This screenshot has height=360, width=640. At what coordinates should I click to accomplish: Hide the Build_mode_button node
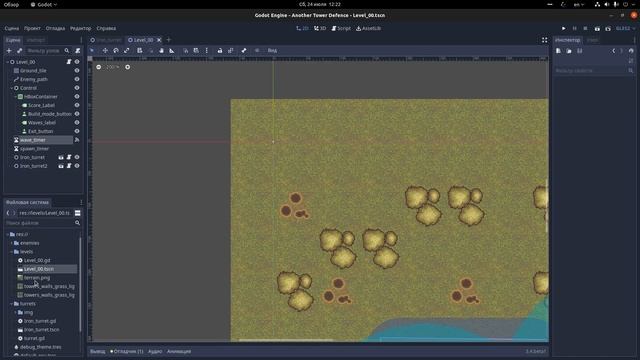(x=77, y=114)
